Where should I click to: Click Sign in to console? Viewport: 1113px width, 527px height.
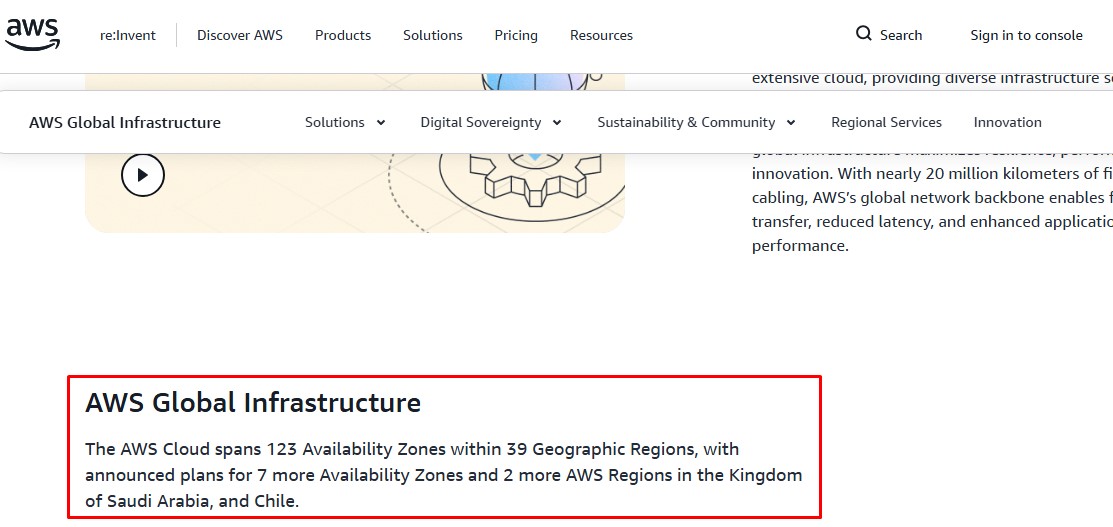(x=1026, y=36)
